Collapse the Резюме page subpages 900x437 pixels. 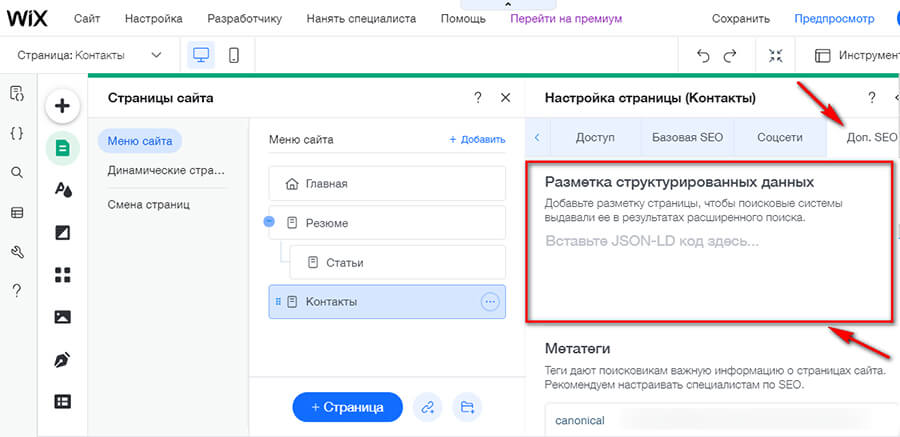(x=269, y=222)
